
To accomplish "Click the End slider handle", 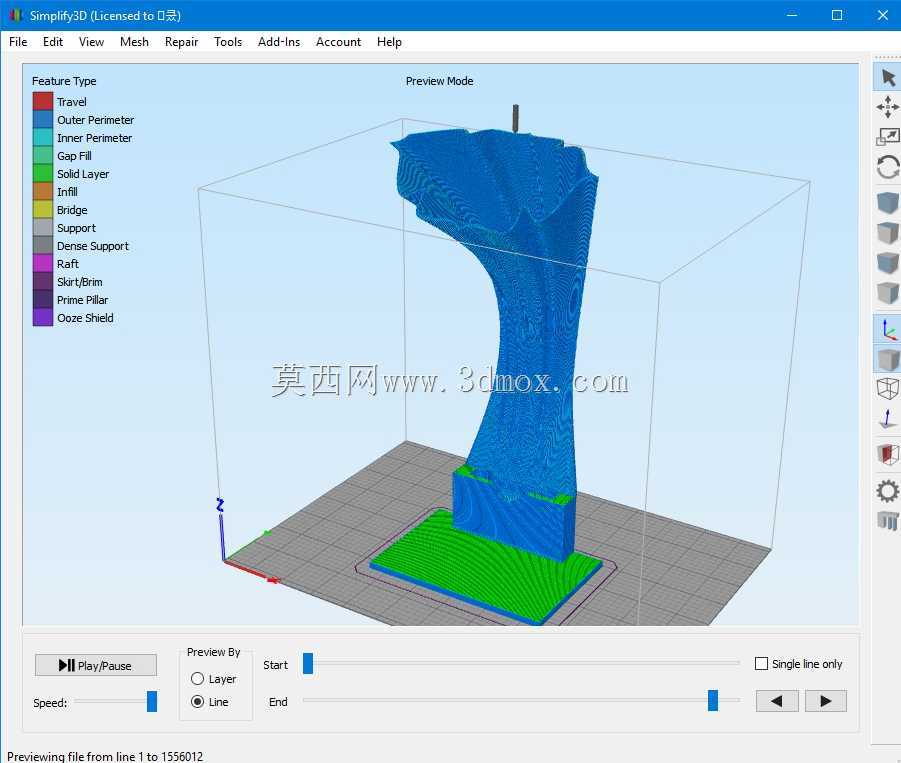I will pyautogui.click(x=713, y=700).
